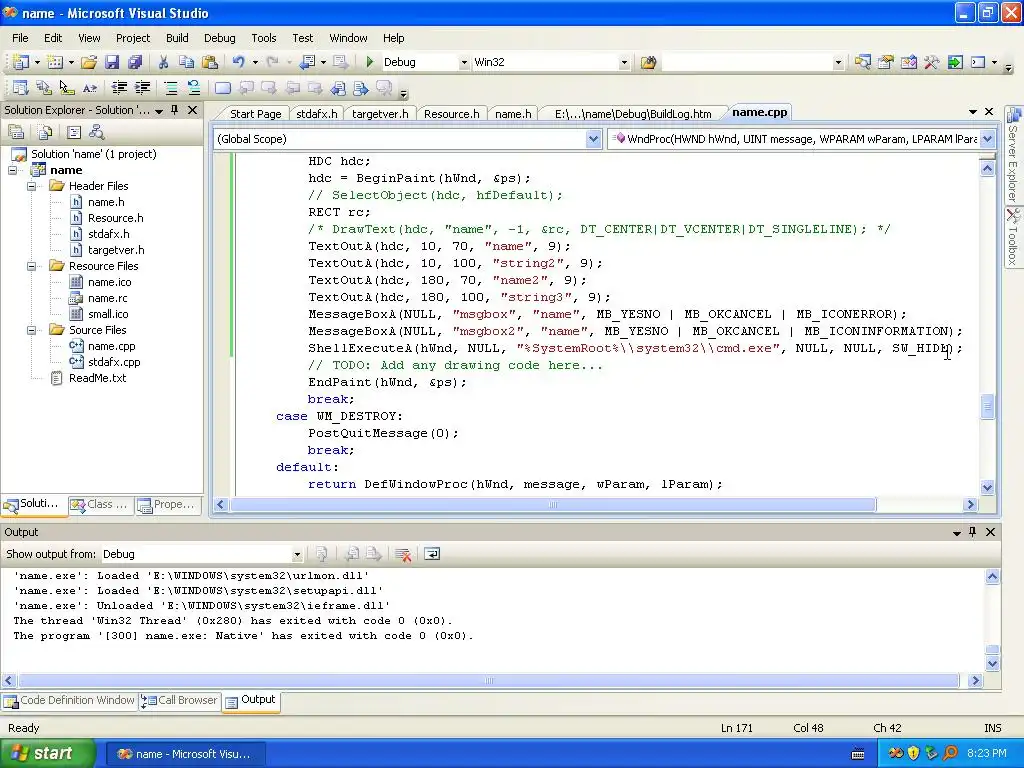This screenshot has width=1024, height=768.
Task: Open the File menu
Action: (x=20, y=38)
